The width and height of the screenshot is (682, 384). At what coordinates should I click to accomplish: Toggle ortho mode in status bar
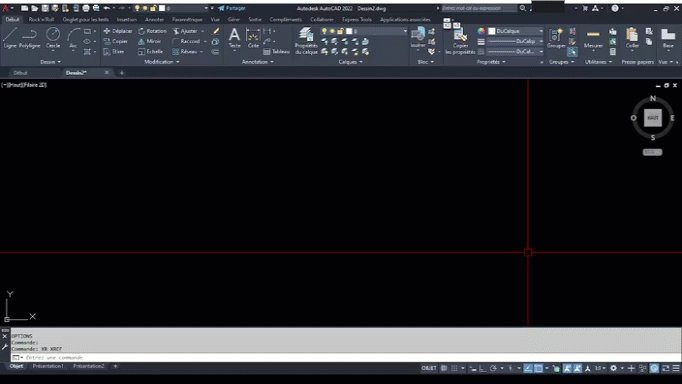pos(483,368)
